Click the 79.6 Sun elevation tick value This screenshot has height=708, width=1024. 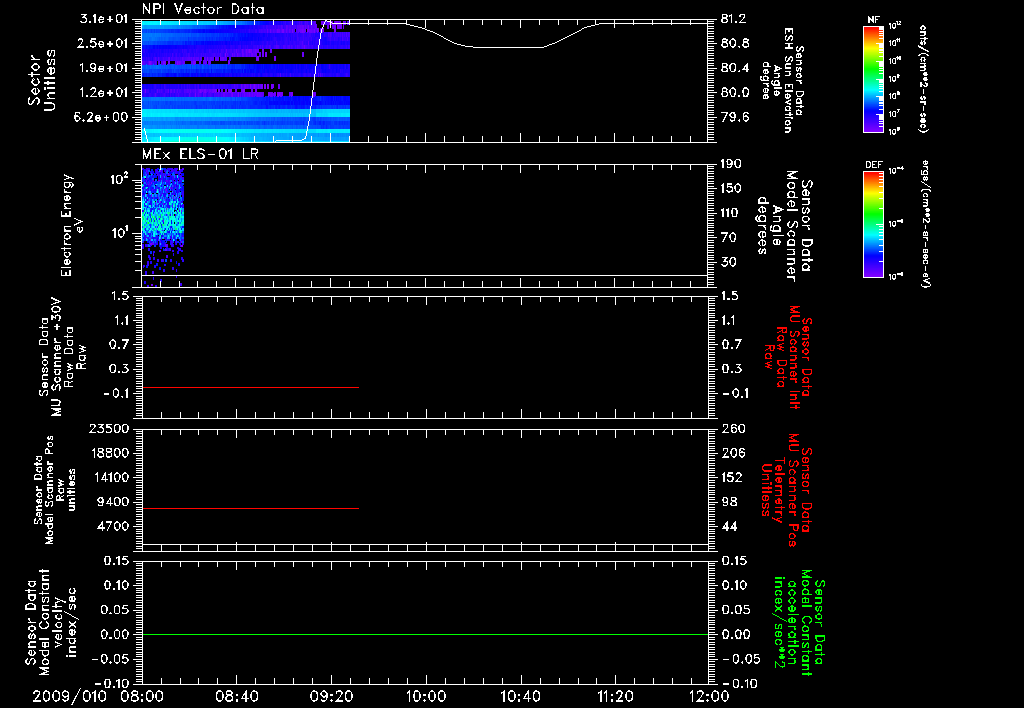(x=735, y=117)
